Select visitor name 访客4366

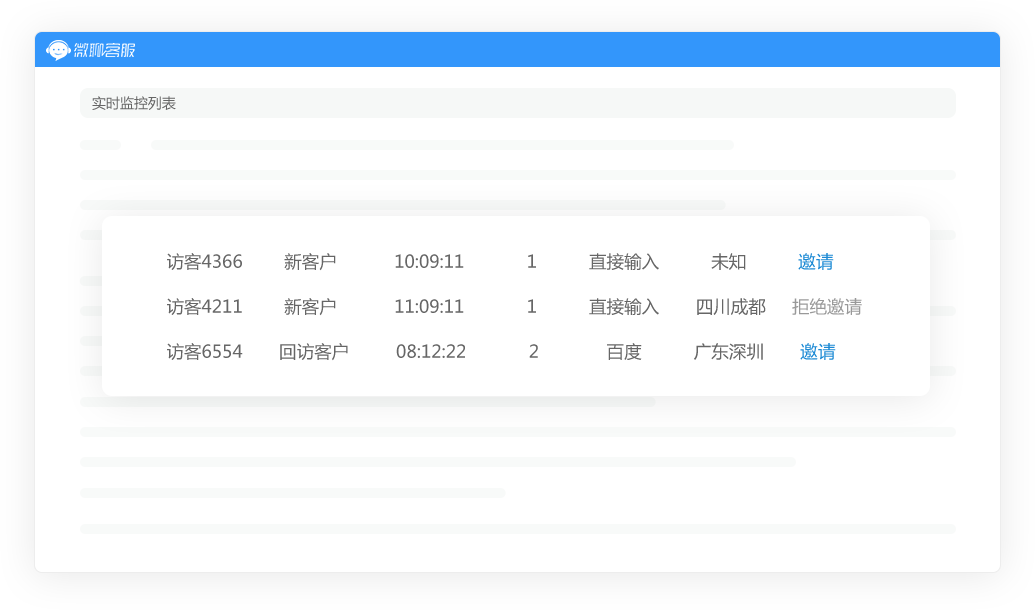coord(204,262)
